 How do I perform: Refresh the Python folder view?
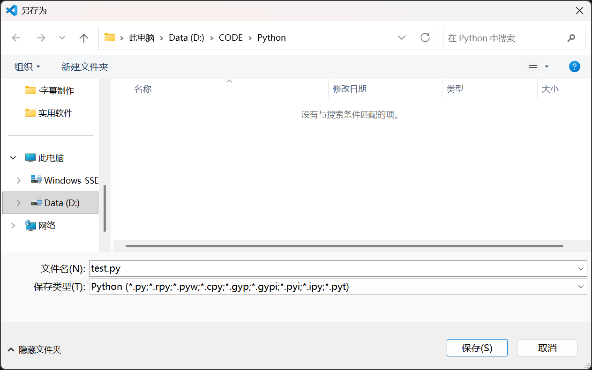pyautogui.click(x=425, y=37)
